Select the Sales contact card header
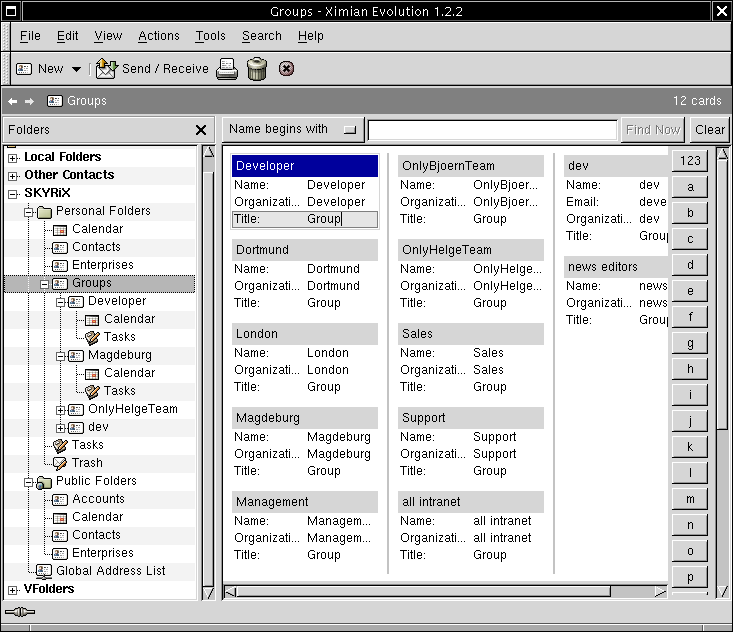This screenshot has height=632, width=733. (x=471, y=334)
